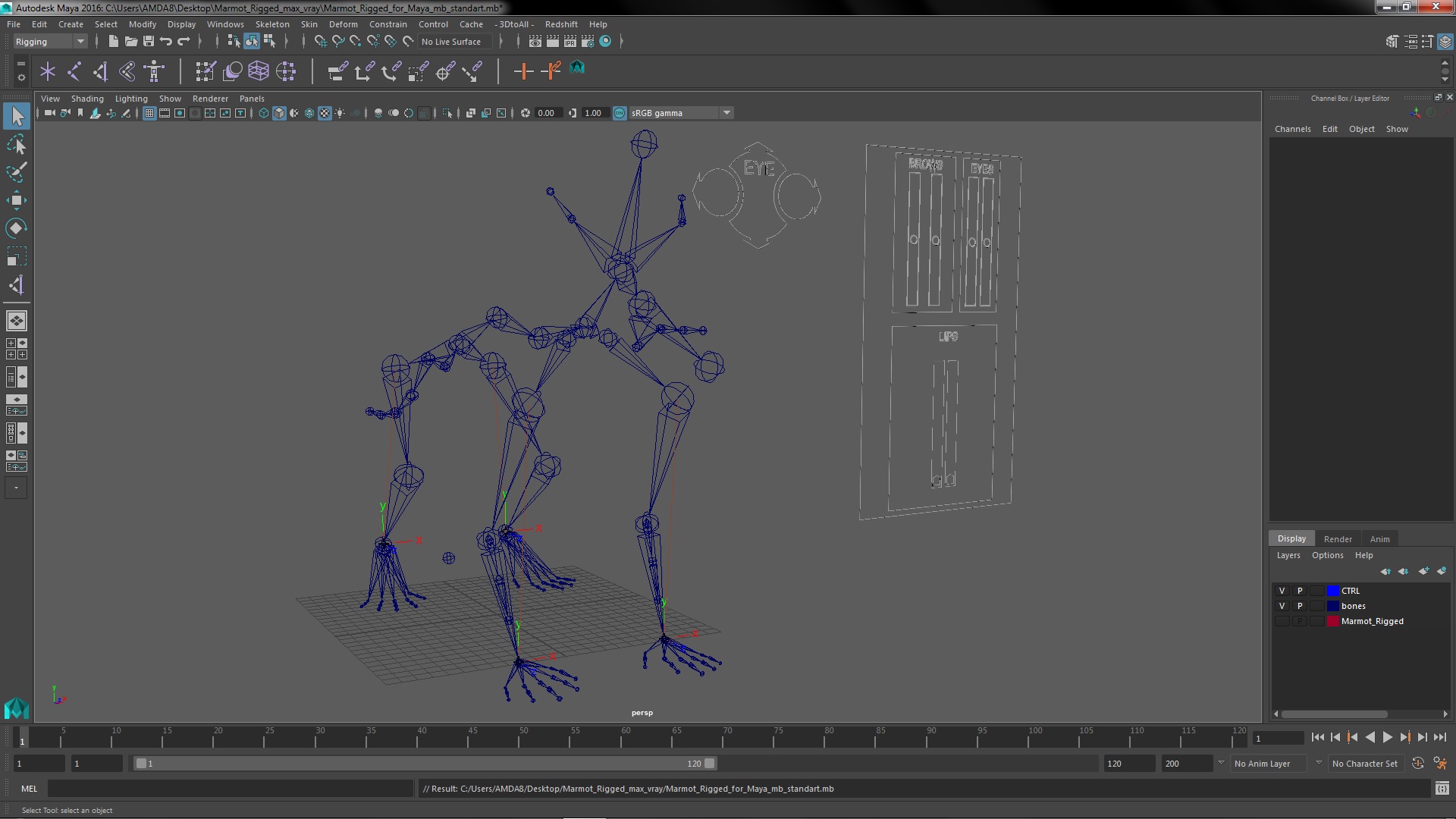1456x819 pixels.
Task: Switch to the Anim layer tab
Action: 1379,539
